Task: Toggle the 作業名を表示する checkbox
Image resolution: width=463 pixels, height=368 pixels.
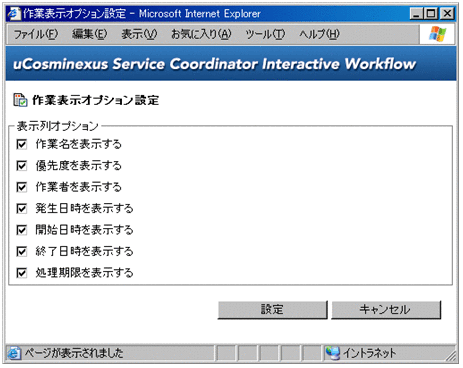Action: 22,144
